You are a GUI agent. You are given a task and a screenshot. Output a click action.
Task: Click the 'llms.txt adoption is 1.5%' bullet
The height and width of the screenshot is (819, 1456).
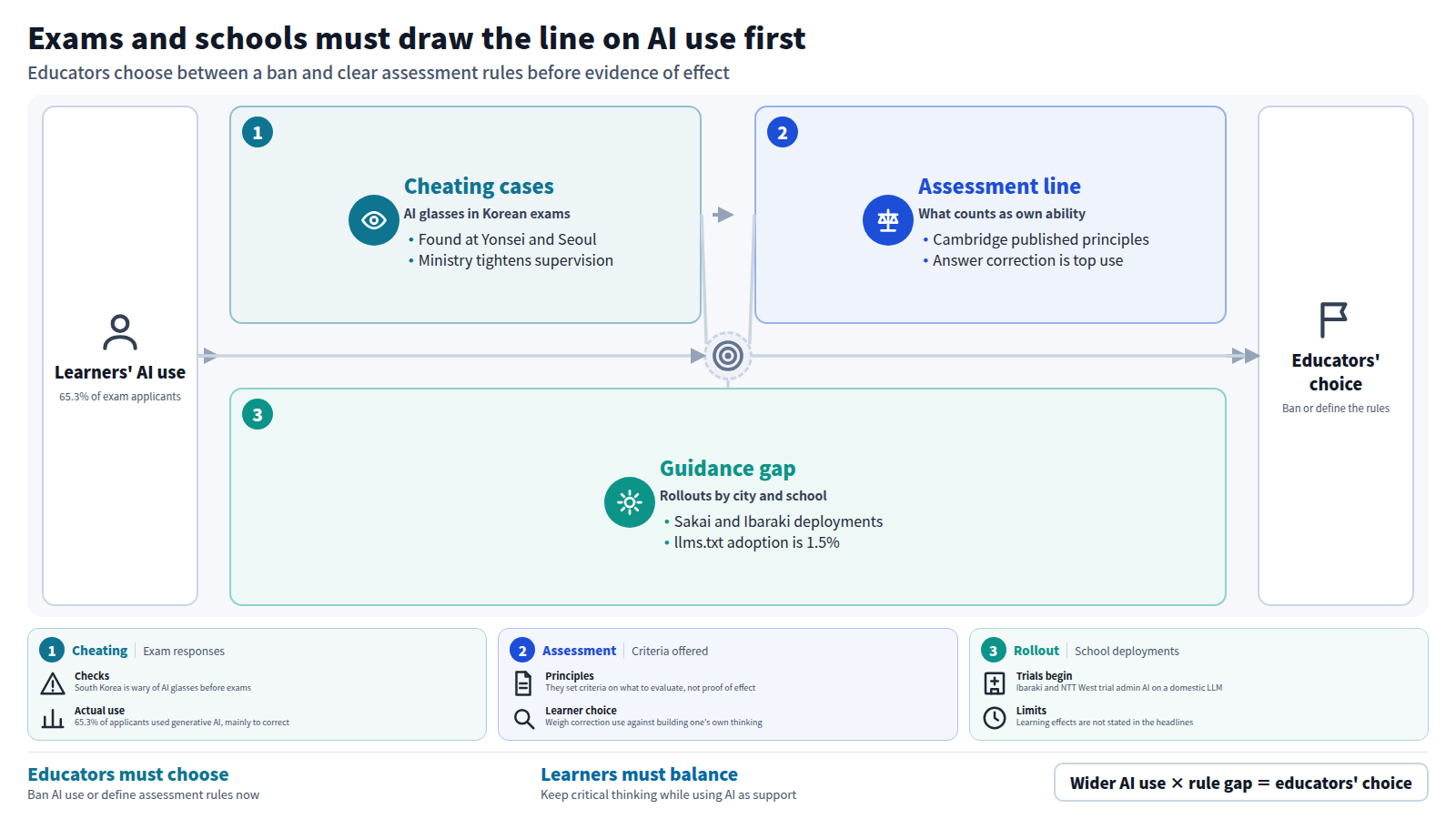(756, 542)
